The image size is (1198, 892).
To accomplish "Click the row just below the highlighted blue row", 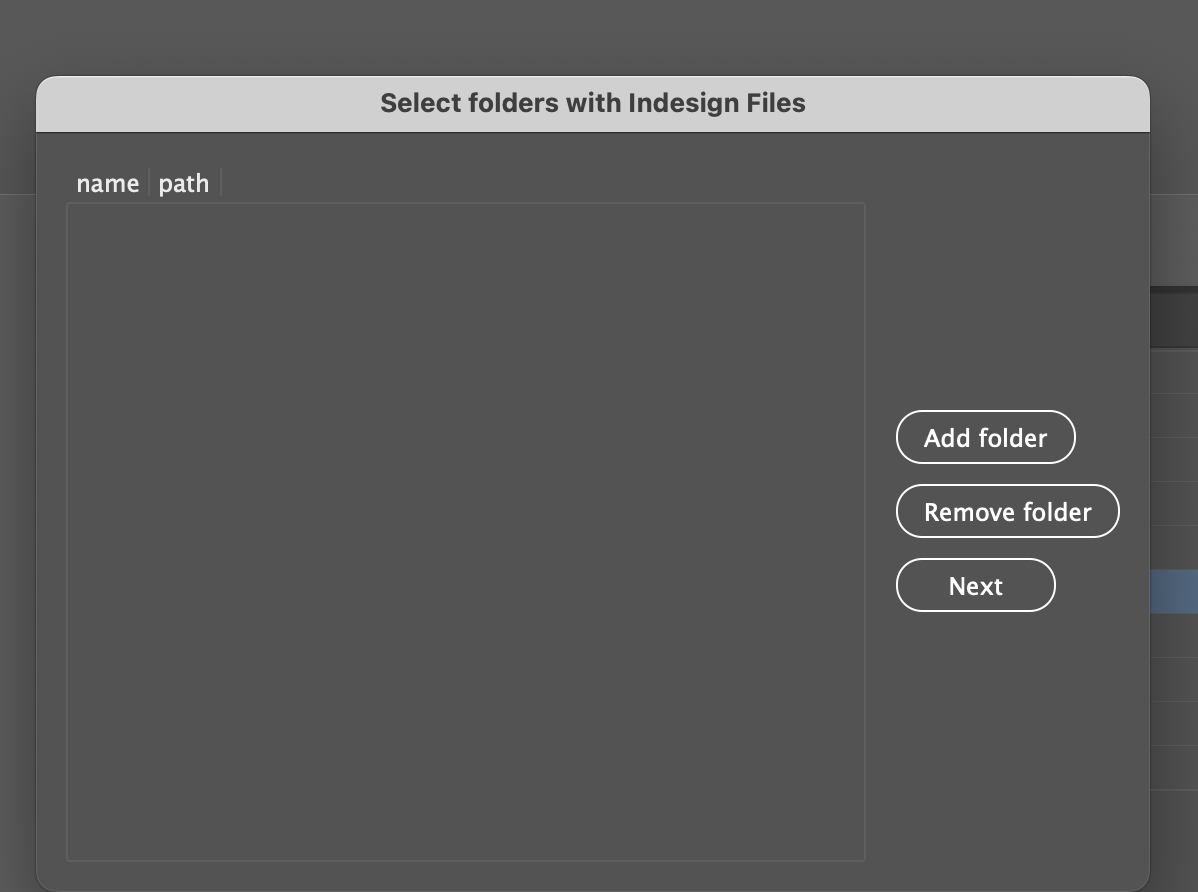I will coord(1174,635).
